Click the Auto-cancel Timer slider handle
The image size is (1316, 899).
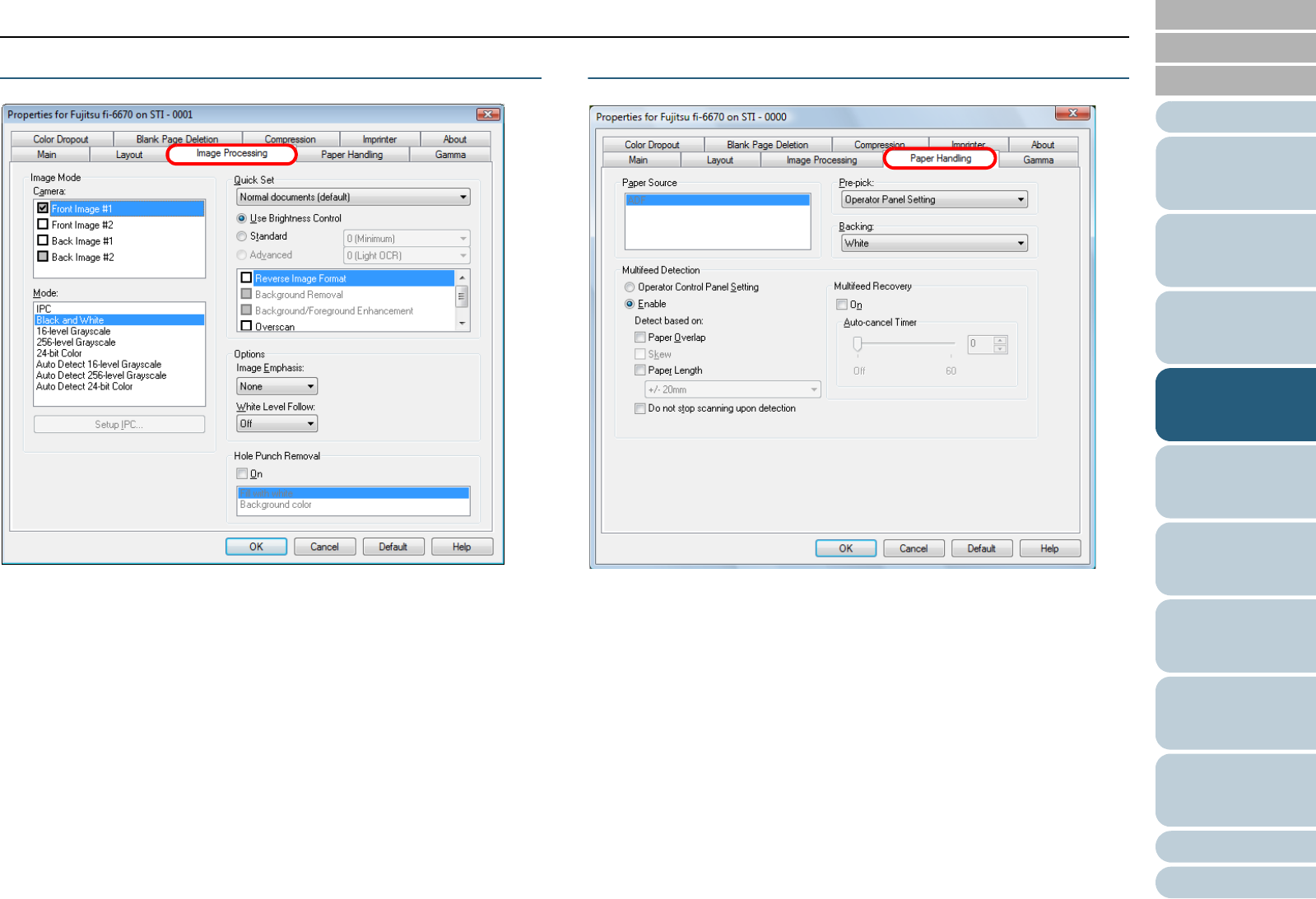tap(857, 343)
